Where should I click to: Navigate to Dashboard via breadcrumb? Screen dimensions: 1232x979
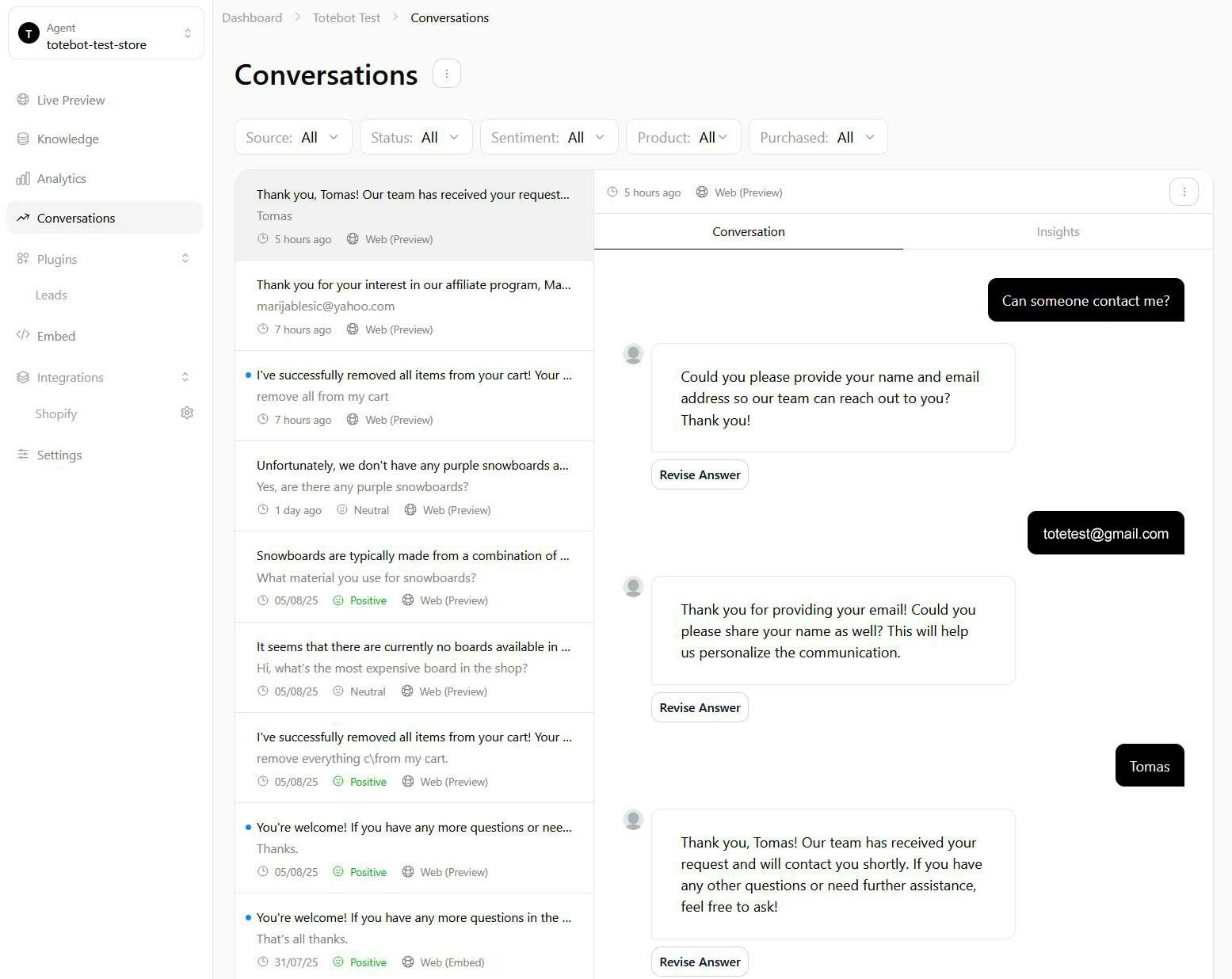click(252, 17)
